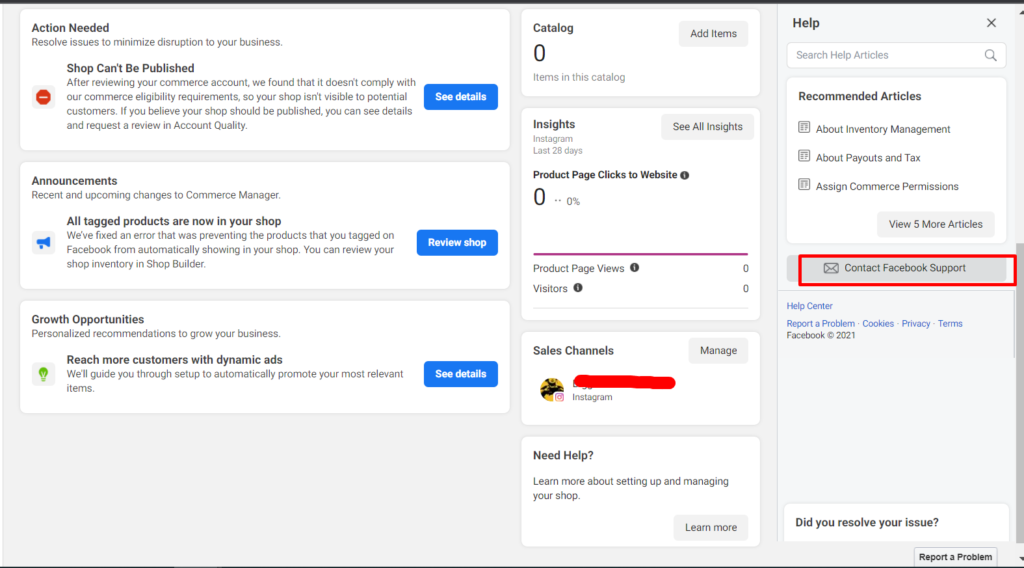Click the Report a Problem button at bottom
The image size is (1024, 568).
[x=955, y=557]
